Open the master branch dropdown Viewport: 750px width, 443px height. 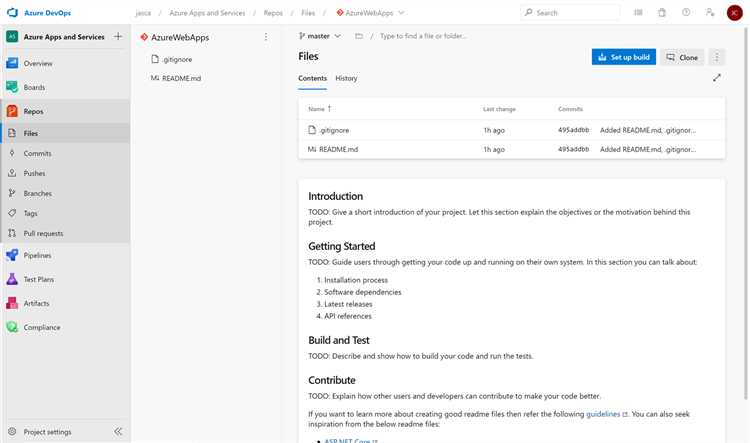click(x=320, y=36)
